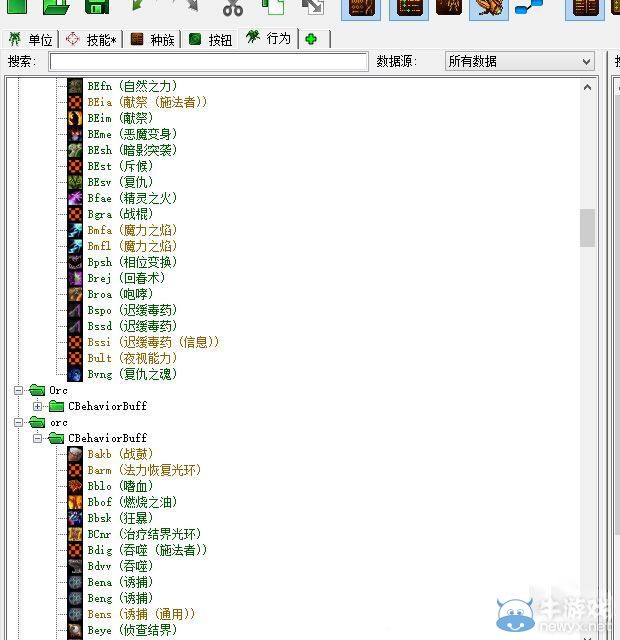Click the Bfae 精灵之火 buff icon

[75, 198]
